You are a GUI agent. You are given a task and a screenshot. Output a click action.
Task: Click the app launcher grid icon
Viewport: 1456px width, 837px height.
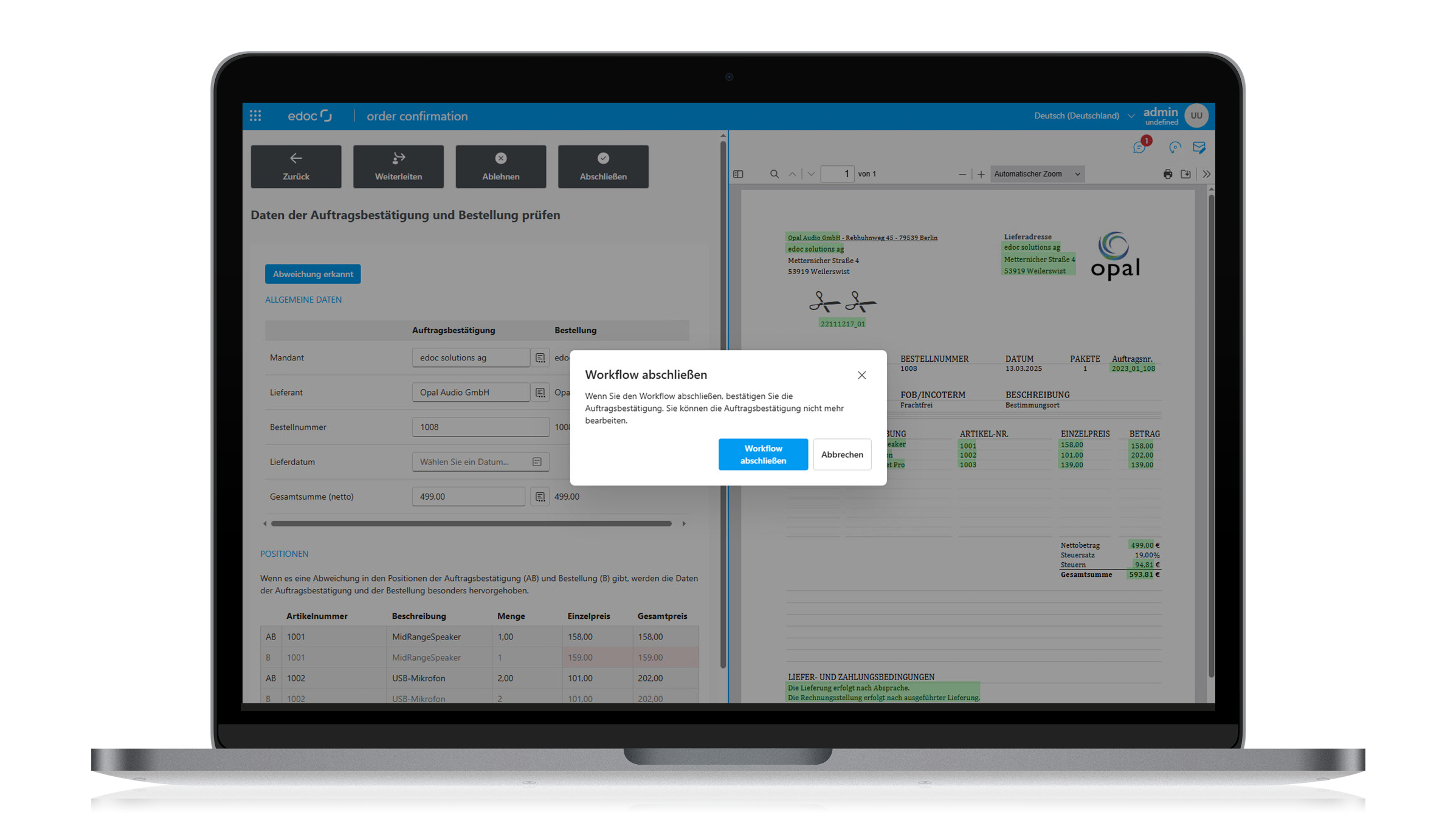(x=255, y=115)
